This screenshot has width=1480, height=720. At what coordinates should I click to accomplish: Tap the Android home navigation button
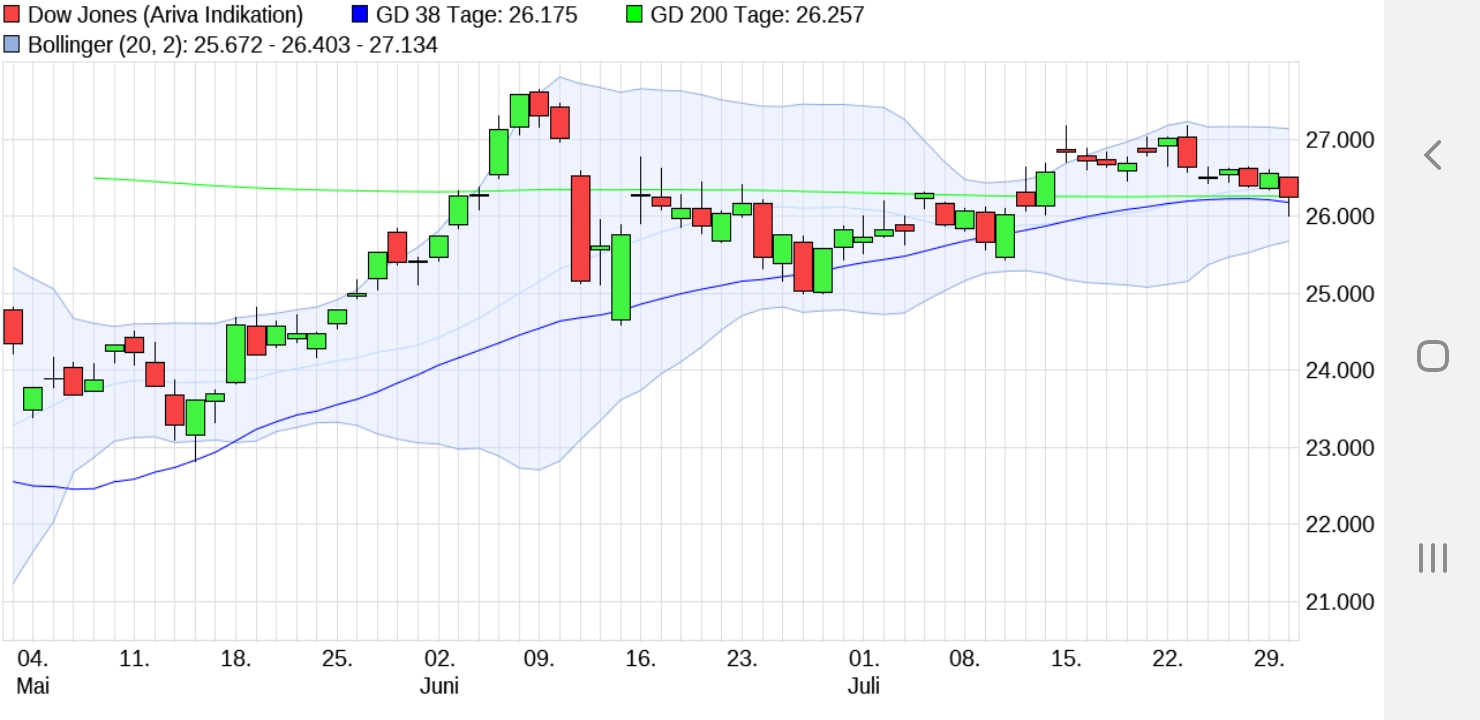(x=1433, y=356)
